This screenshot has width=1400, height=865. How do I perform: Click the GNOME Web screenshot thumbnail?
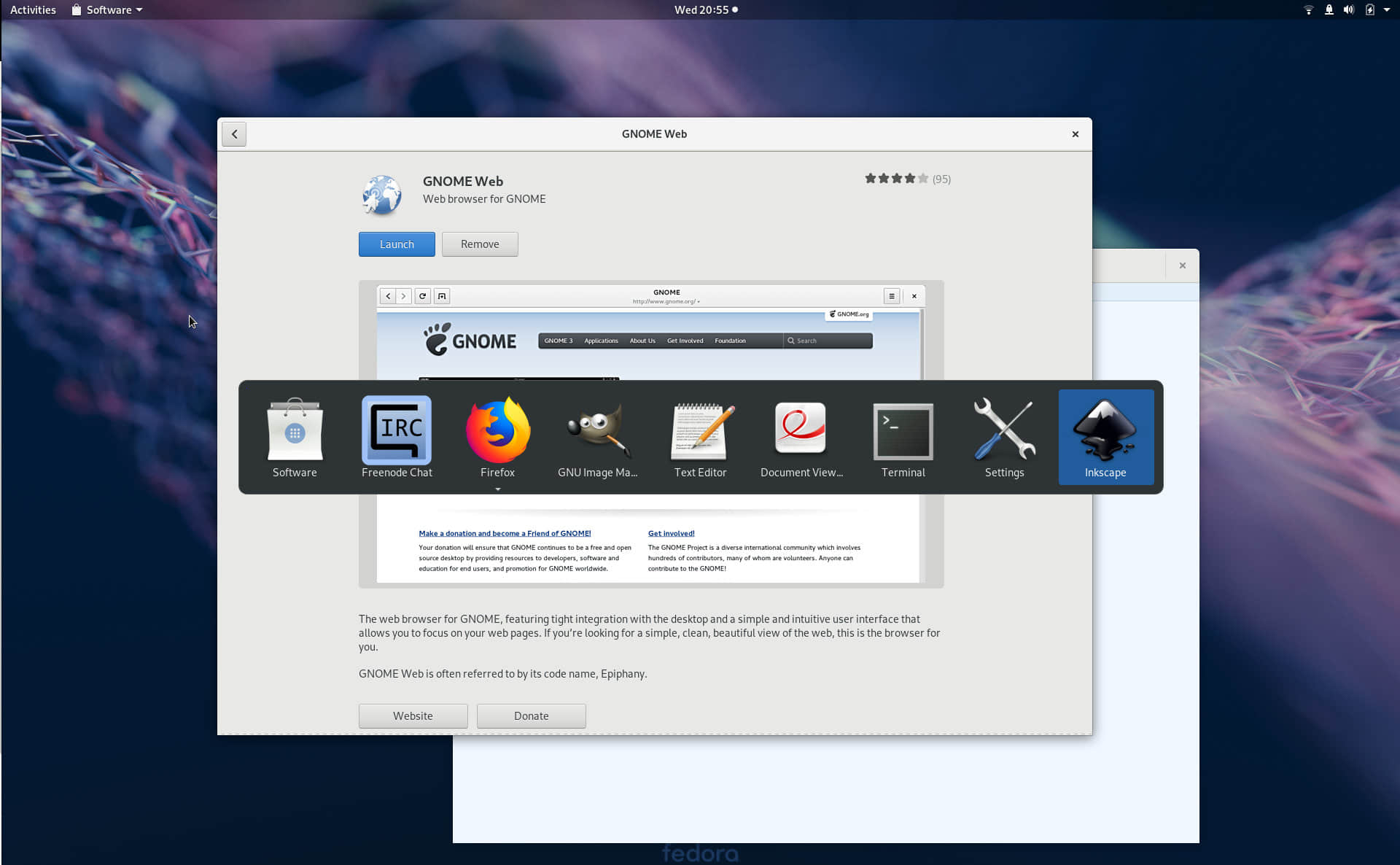[651, 434]
